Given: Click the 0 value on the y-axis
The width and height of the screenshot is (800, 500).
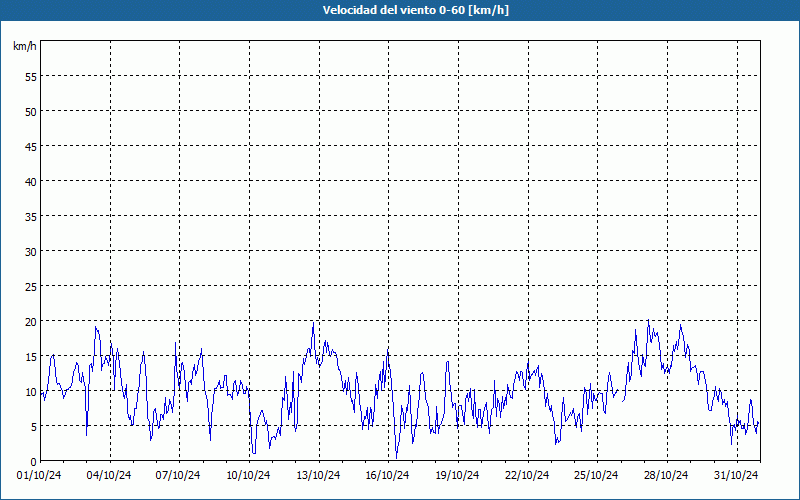Looking at the screenshot, I should tap(34, 462).
